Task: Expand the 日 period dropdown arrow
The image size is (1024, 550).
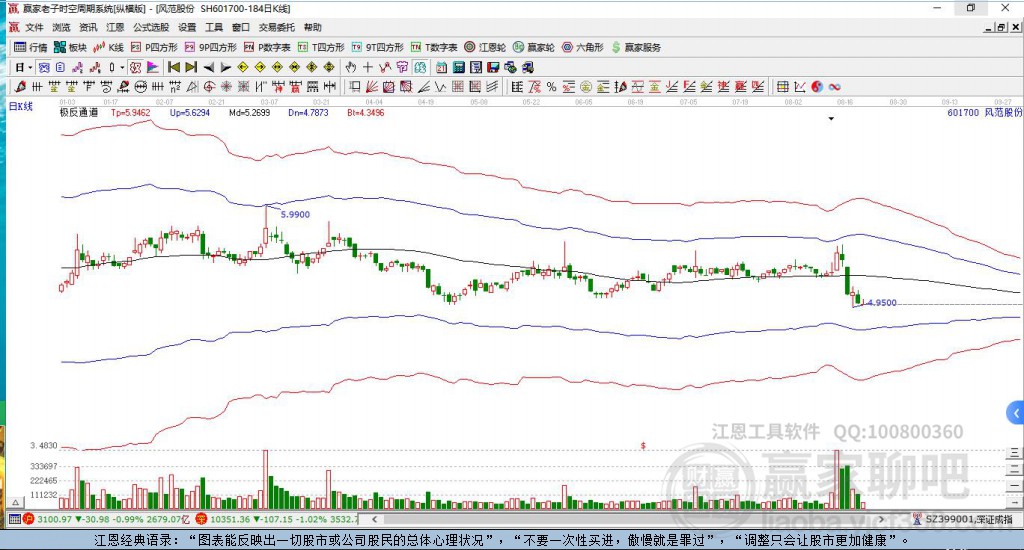Action: pyautogui.click(x=30, y=67)
